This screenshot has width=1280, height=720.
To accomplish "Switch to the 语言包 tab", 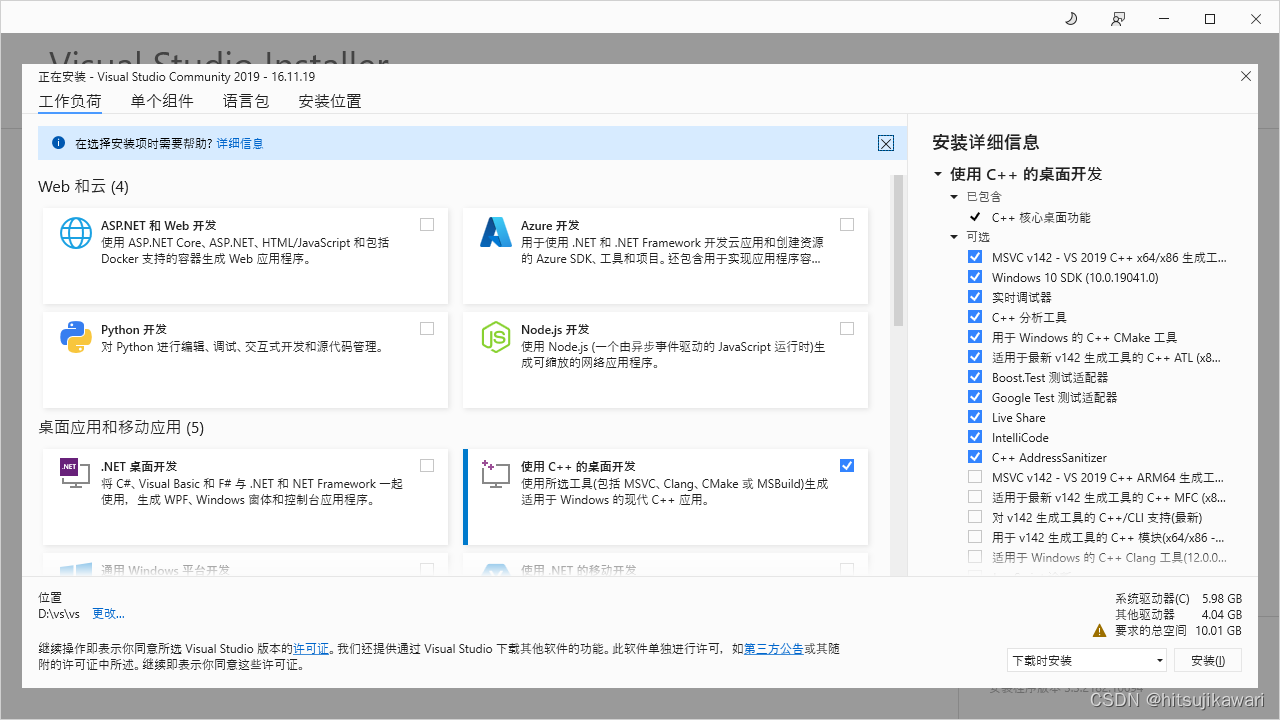I will (x=246, y=101).
